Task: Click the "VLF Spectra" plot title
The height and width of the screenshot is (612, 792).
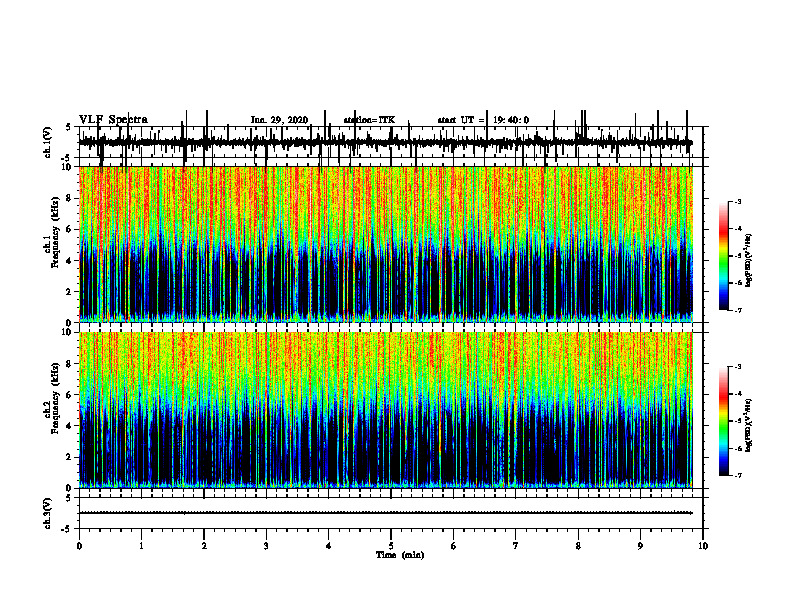Action: click(113, 120)
